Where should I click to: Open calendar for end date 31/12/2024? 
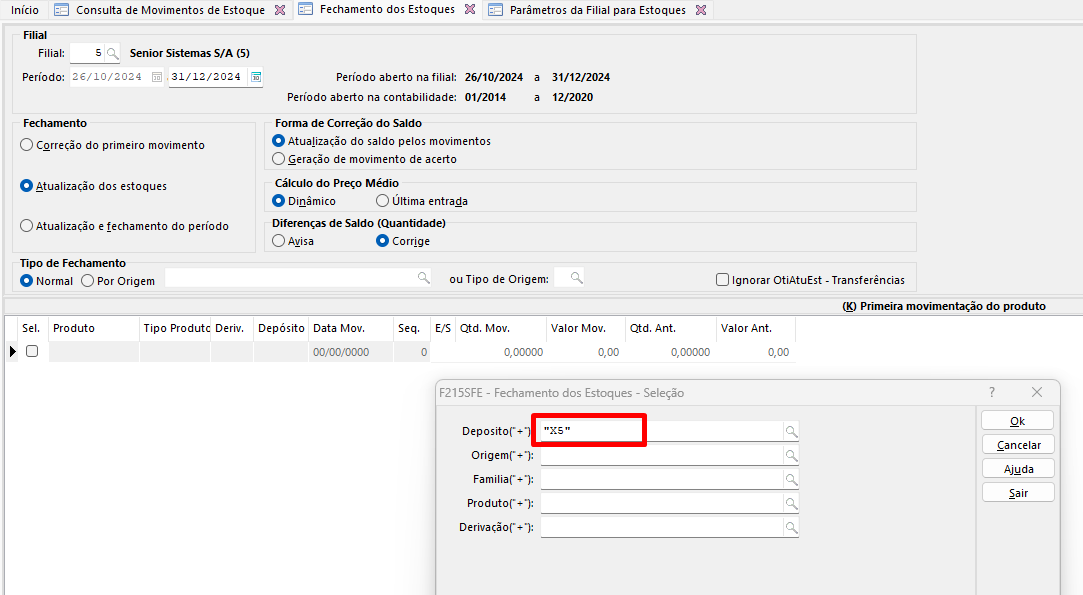coord(256,77)
